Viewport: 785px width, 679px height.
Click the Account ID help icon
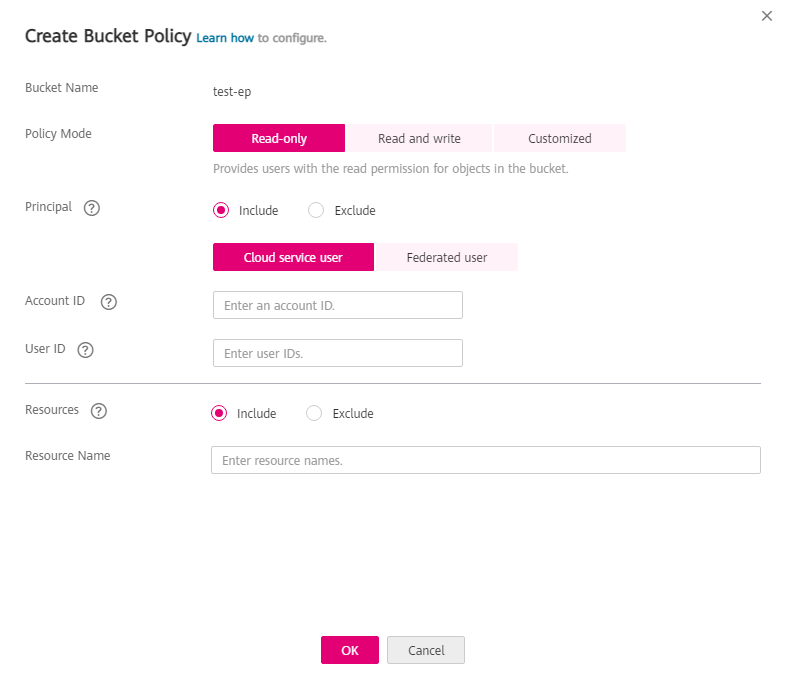point(109,302)
